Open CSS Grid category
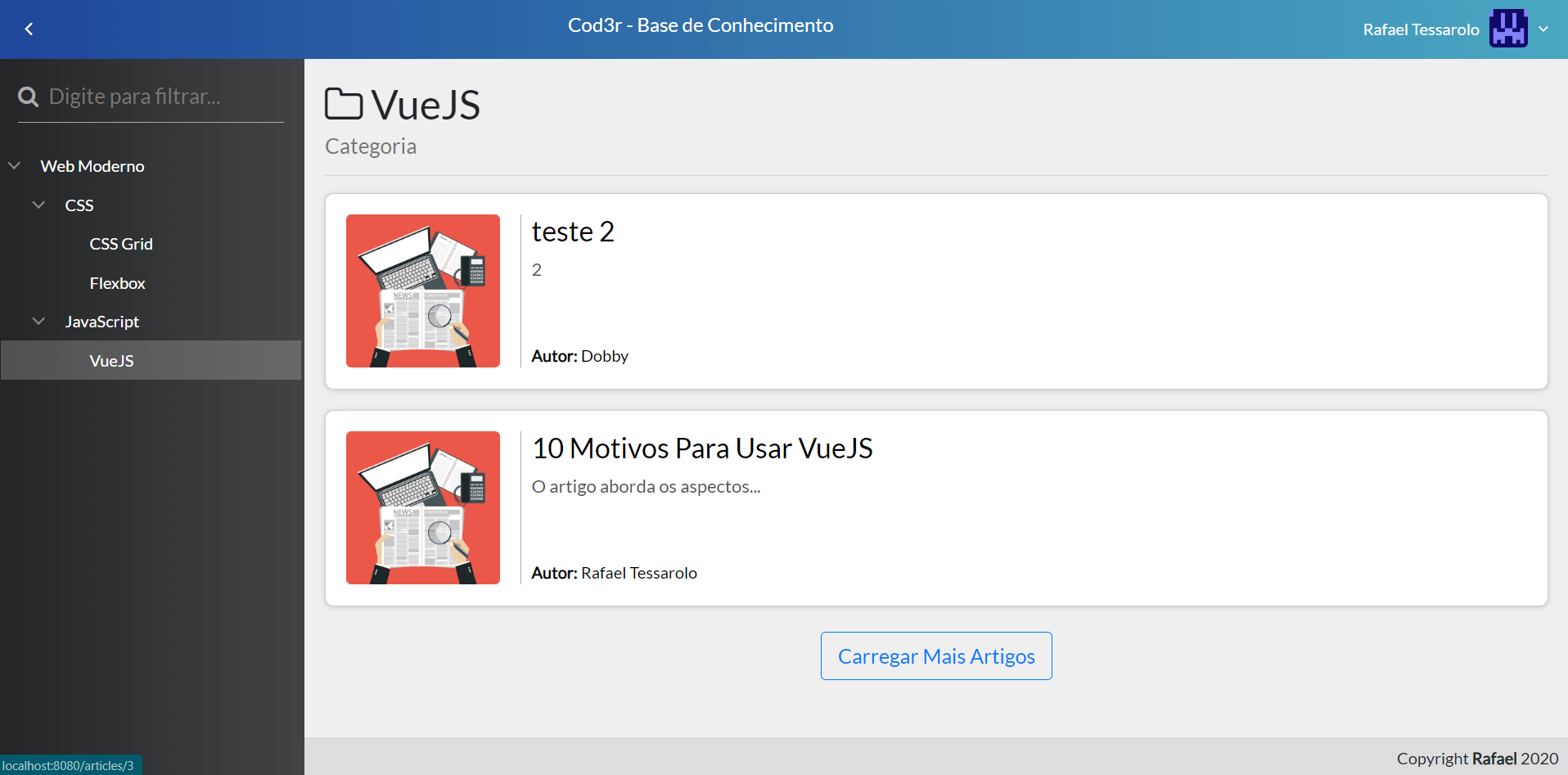This screenshot has width=1568, height=775. 121,244
